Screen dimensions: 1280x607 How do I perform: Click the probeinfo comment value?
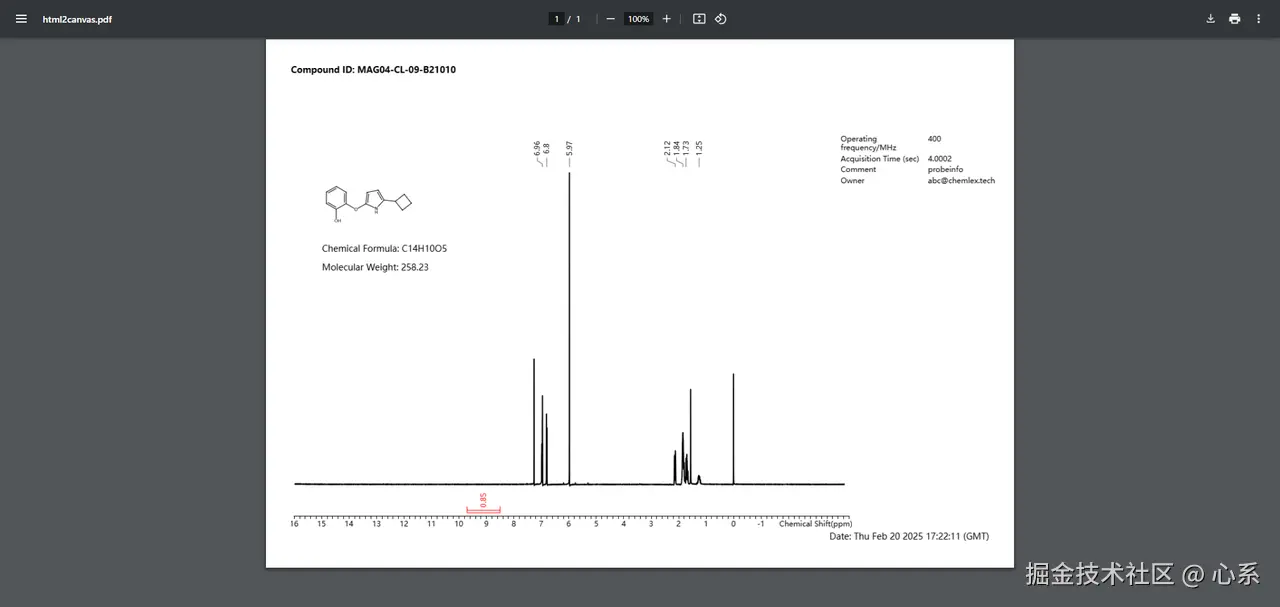(945, 170)
